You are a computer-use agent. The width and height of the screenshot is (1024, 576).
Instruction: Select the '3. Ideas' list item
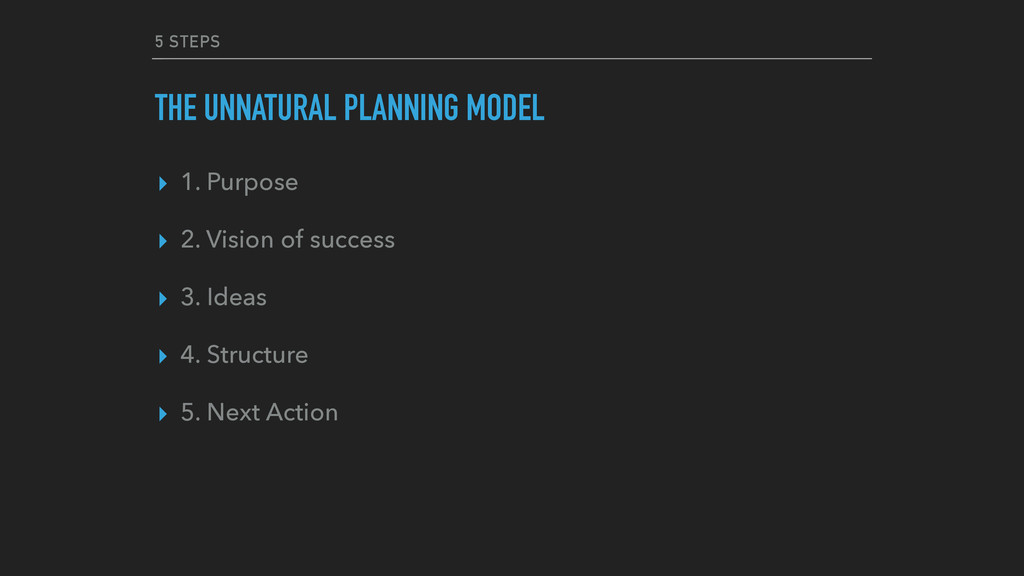tap(223, 297)
